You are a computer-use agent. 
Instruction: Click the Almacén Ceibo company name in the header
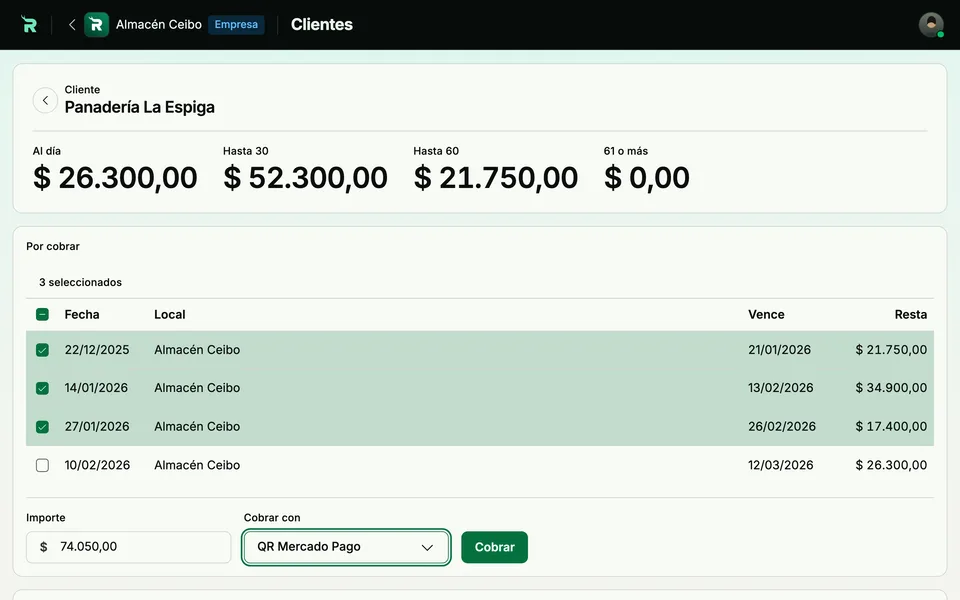(x=159, y=24)
